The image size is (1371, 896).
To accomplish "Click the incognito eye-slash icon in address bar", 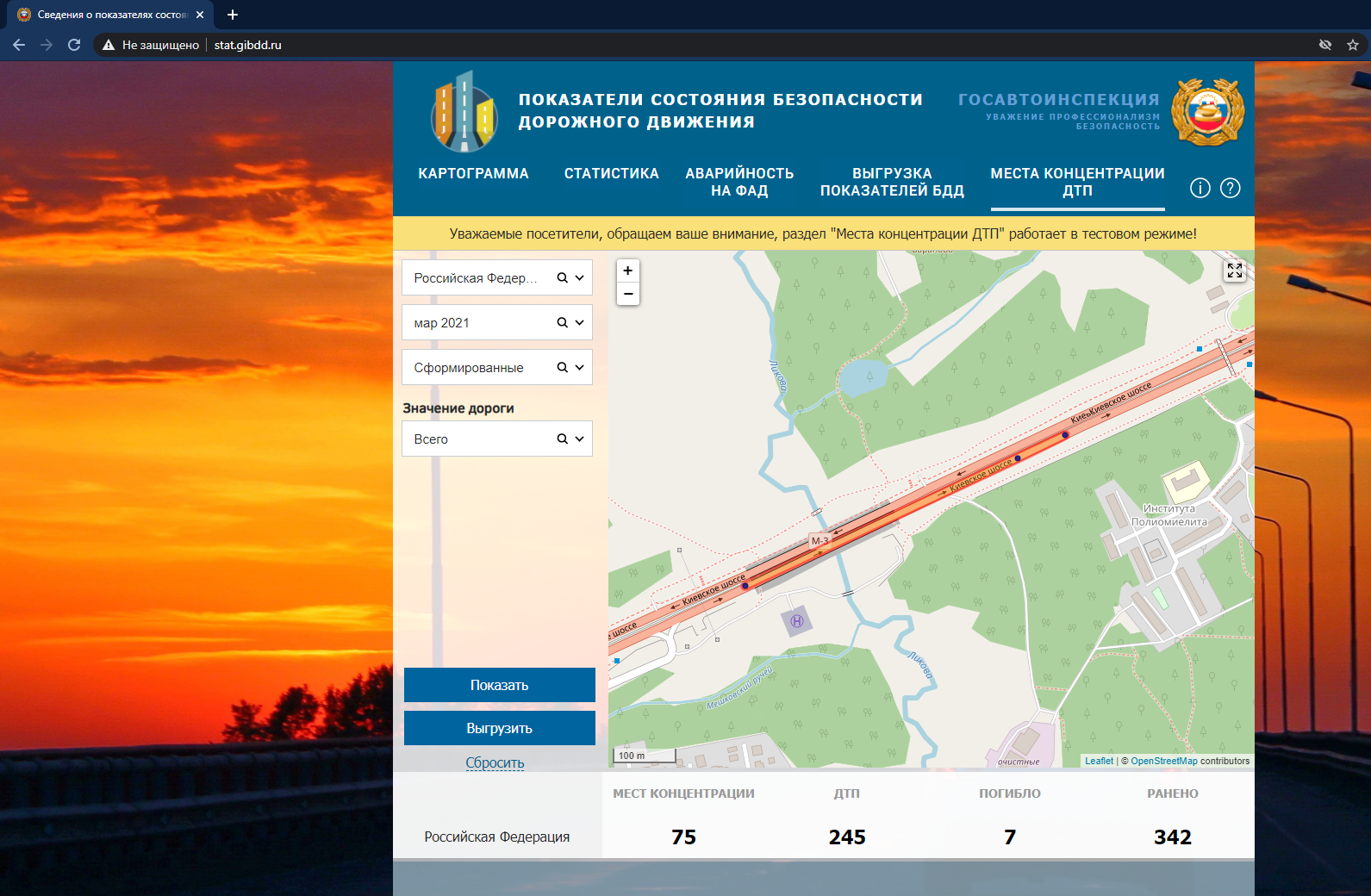I will tap(1325, 45).
